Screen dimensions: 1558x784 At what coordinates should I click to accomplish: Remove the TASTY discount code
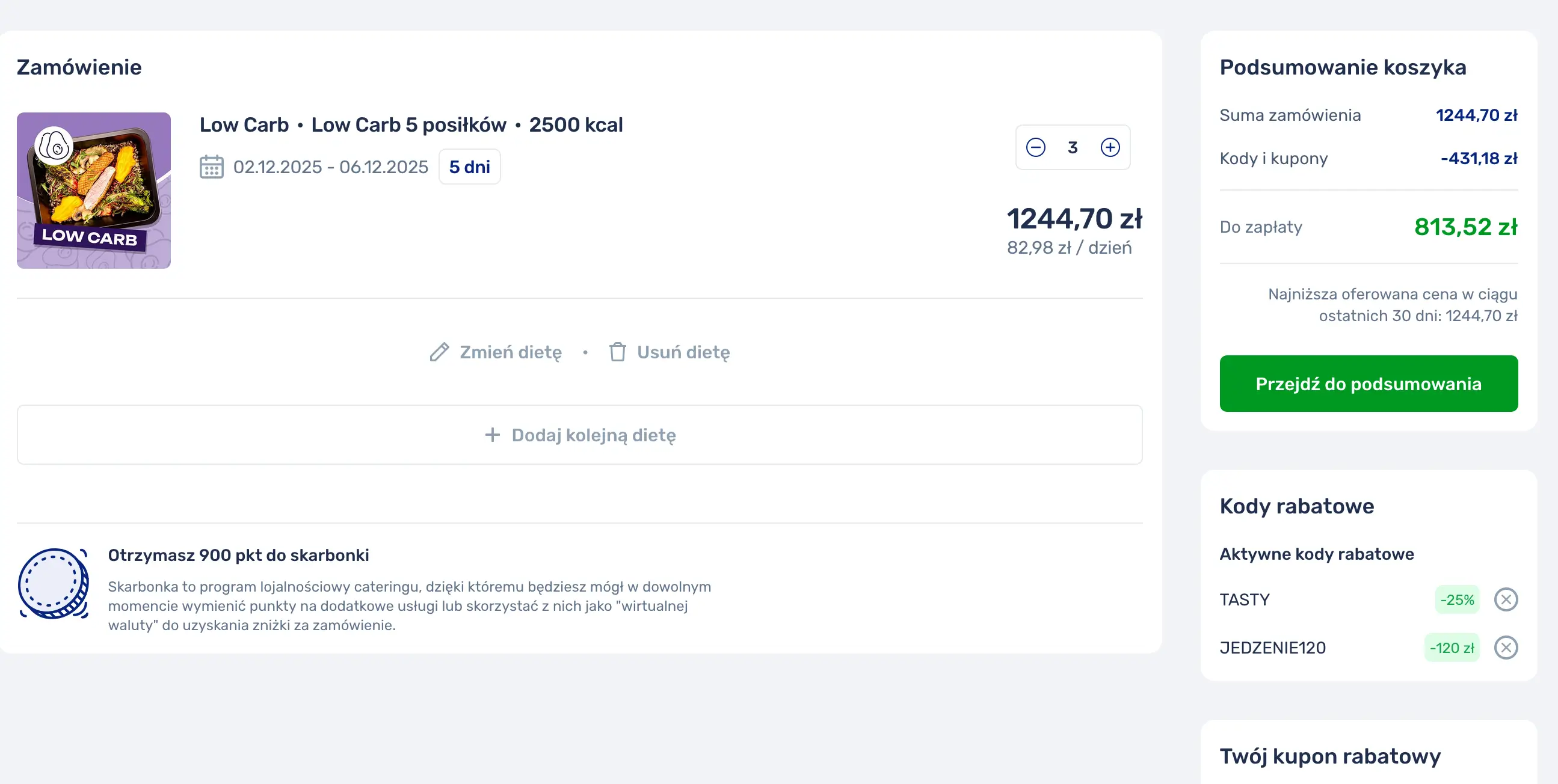click(1506, 599)
